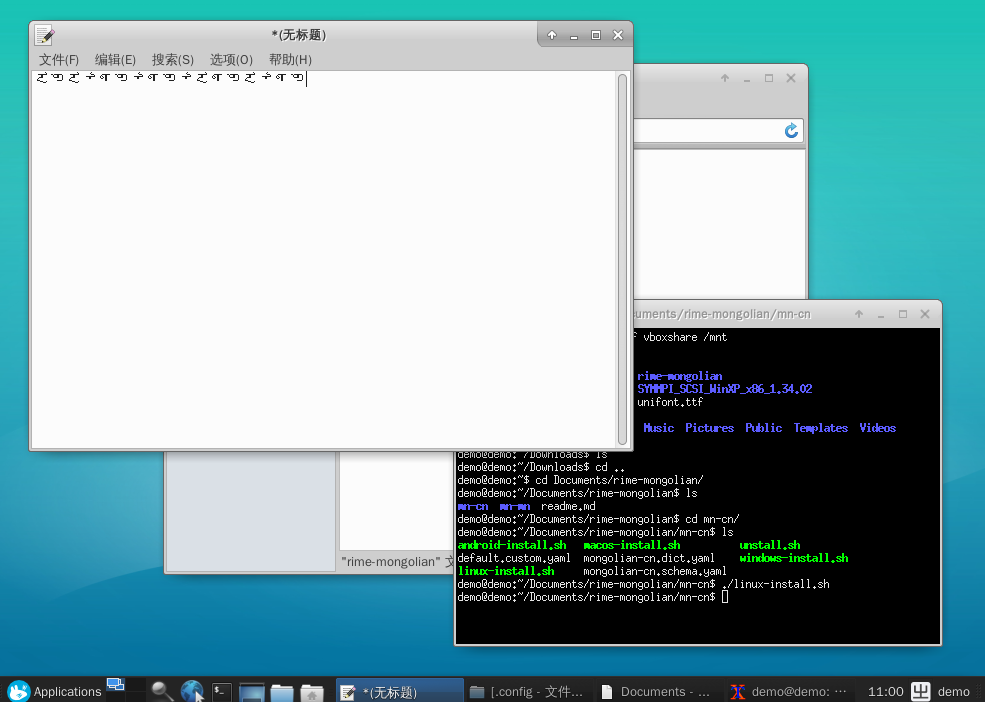The image size is (985, 702).
Task: Switch to the *(无标题) taskbar window
Action: point(400,691)
